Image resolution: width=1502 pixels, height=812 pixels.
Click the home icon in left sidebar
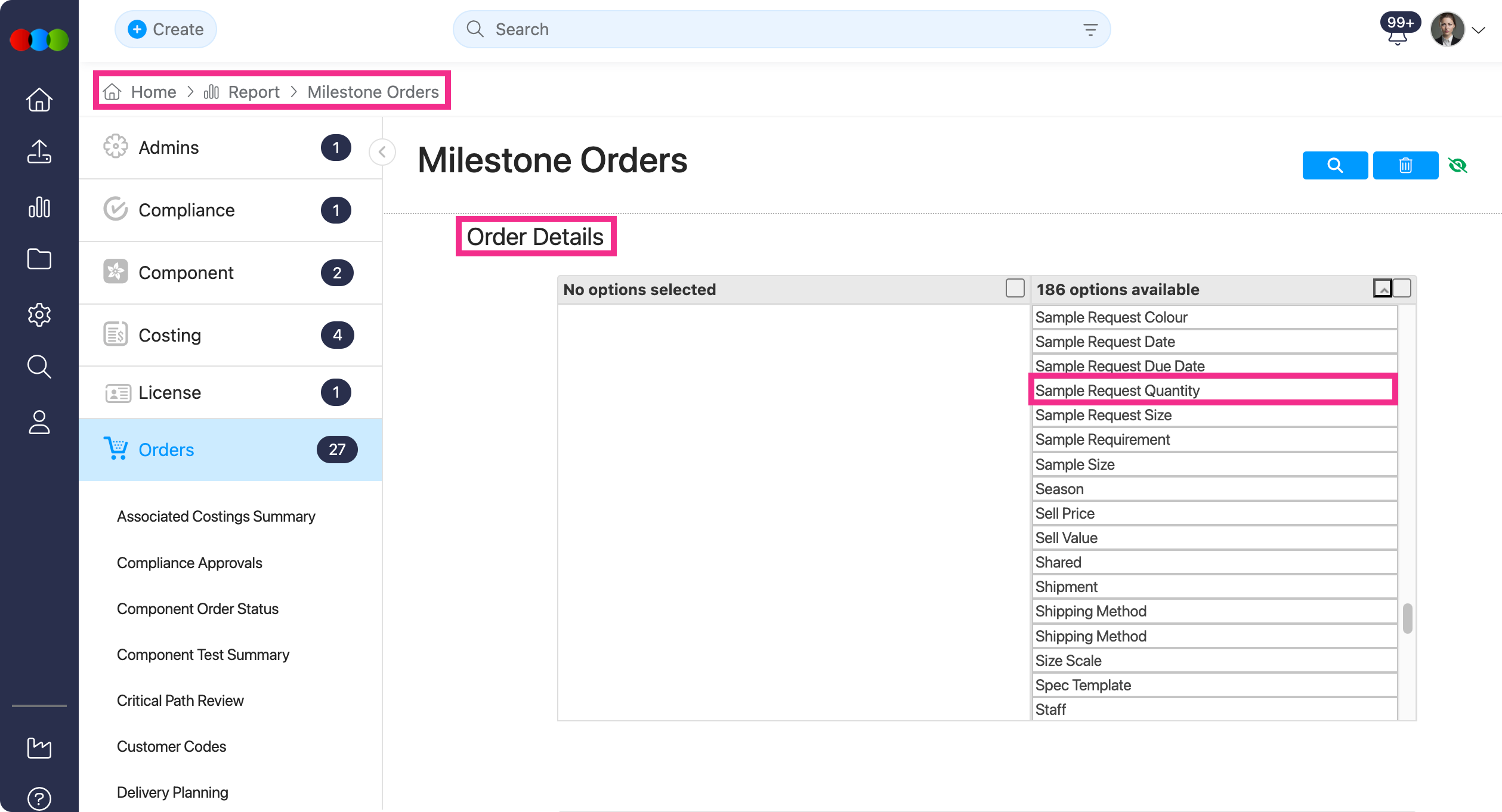click(x=39, y=100)
